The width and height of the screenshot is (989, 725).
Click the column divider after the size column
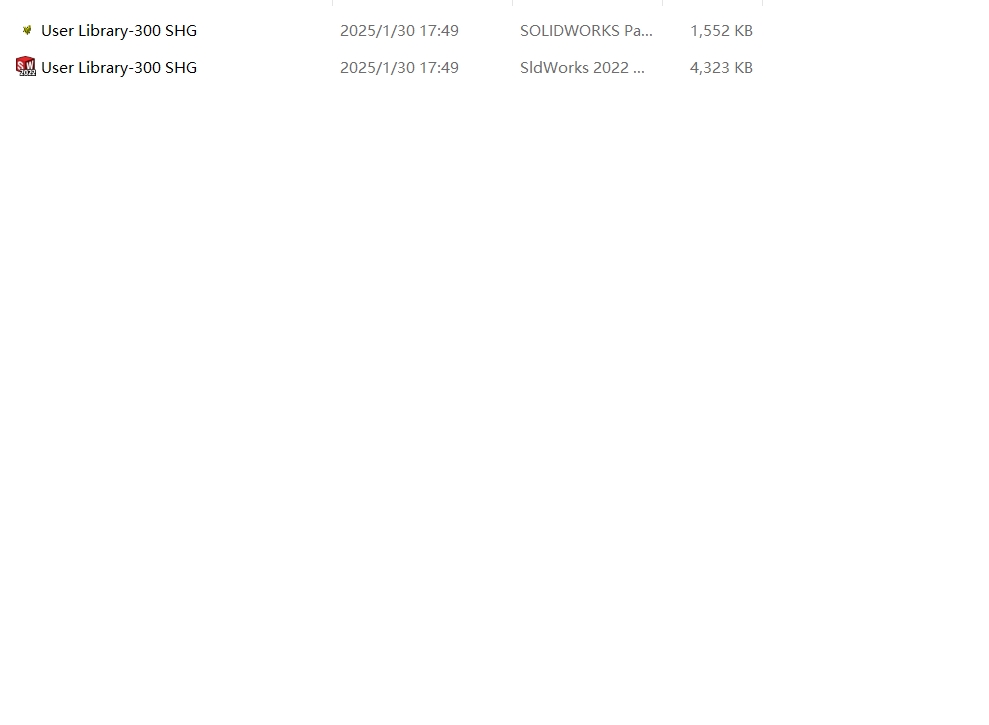[x=763, y=3]
